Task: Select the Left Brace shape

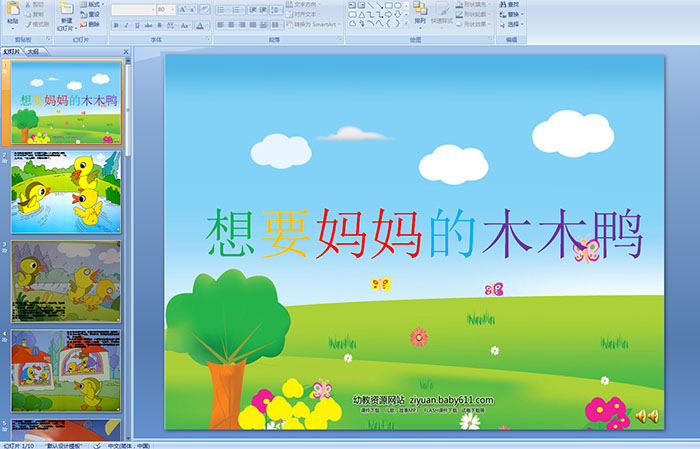Action: pyautogui.click(x=388, y=23)
